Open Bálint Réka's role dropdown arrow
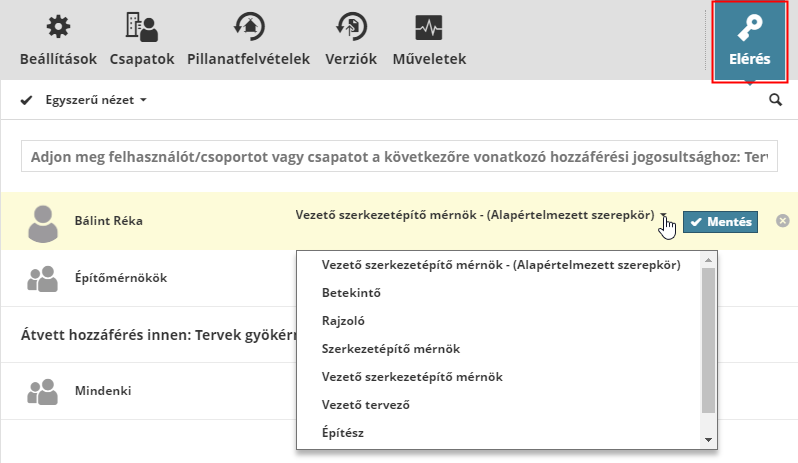Viewport: 798px width, 463px height. pos(663,216)
